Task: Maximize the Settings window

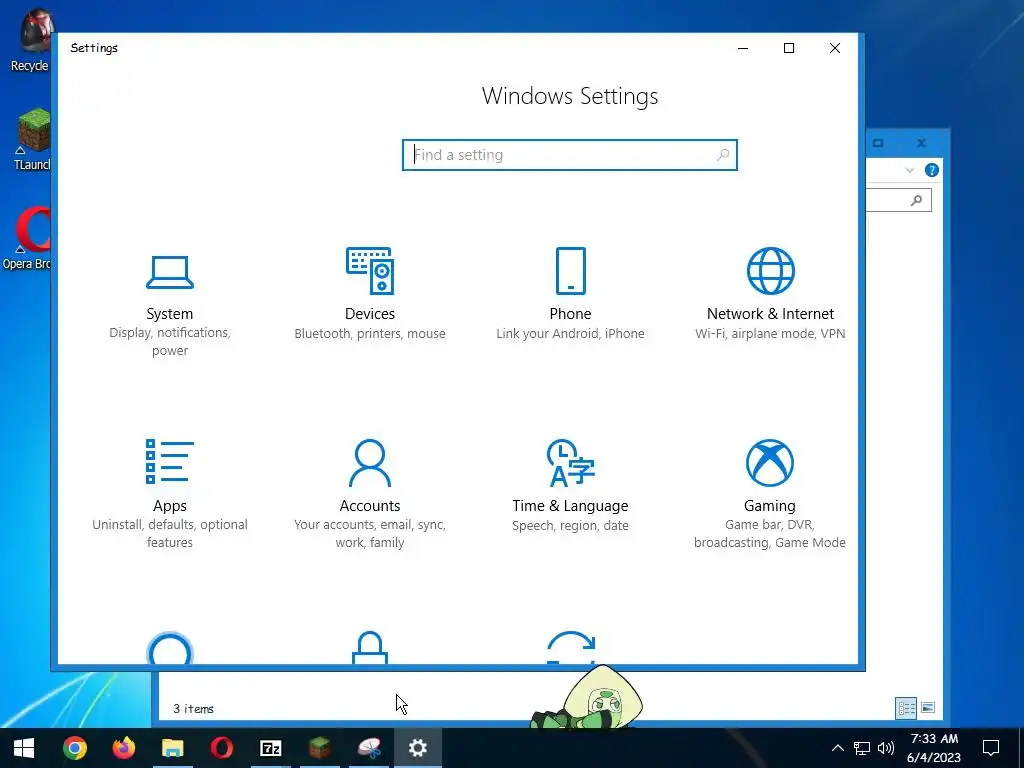Action: tap(789, 48)
